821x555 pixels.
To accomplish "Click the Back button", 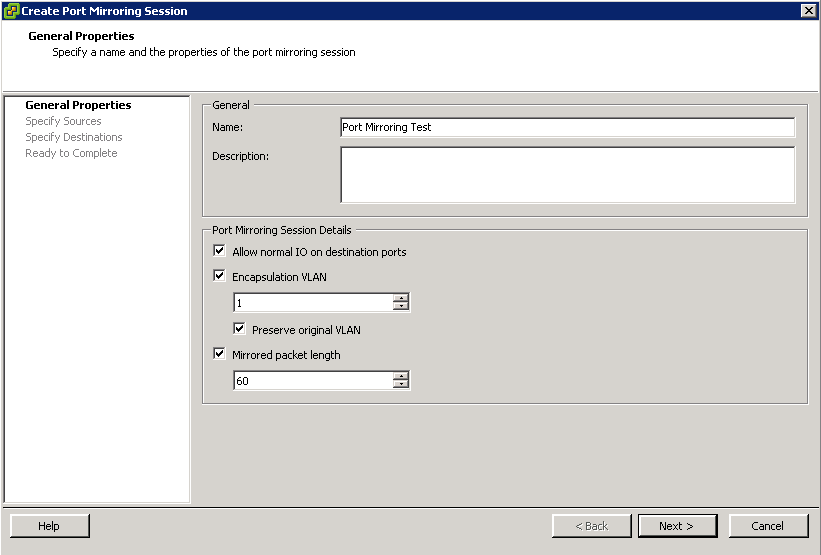I will [x=592, y=526].
